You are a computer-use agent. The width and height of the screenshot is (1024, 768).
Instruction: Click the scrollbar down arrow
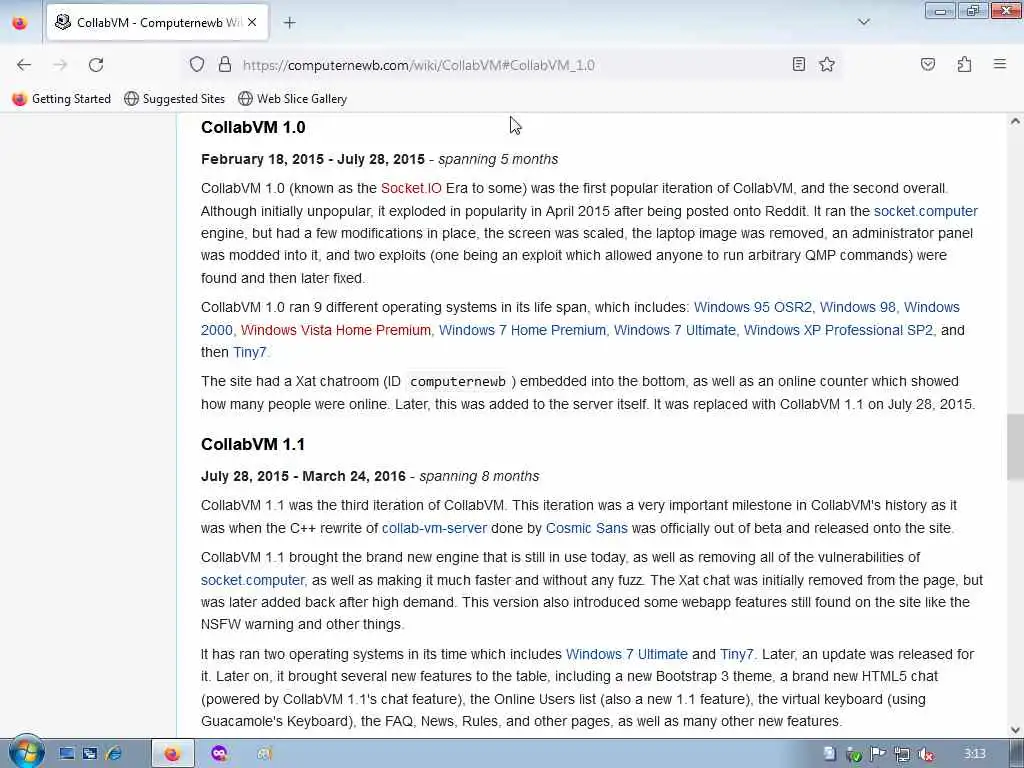1015,730
